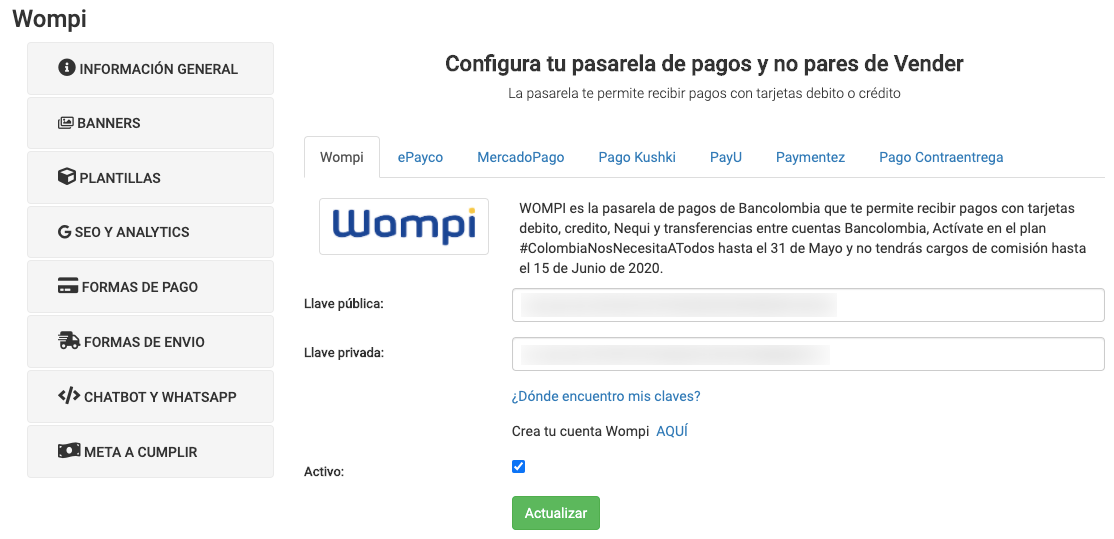
Task: Focus the Llave pública input field
Action: tap(808, 305)
